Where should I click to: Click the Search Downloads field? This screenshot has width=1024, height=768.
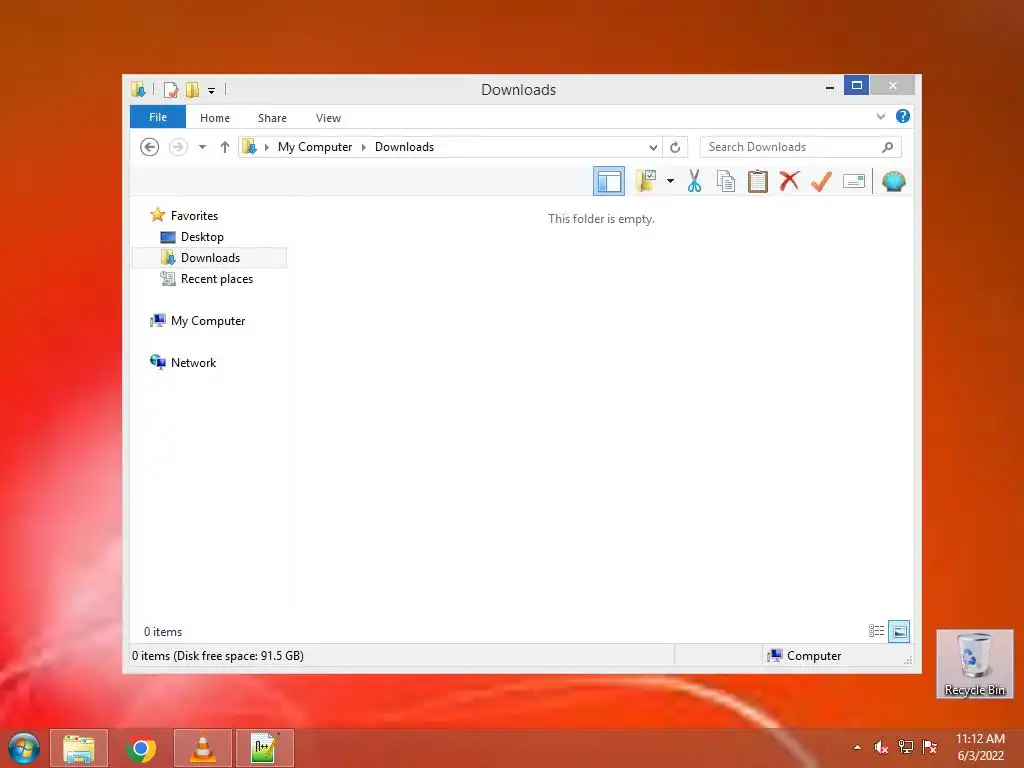click(801, 147)
